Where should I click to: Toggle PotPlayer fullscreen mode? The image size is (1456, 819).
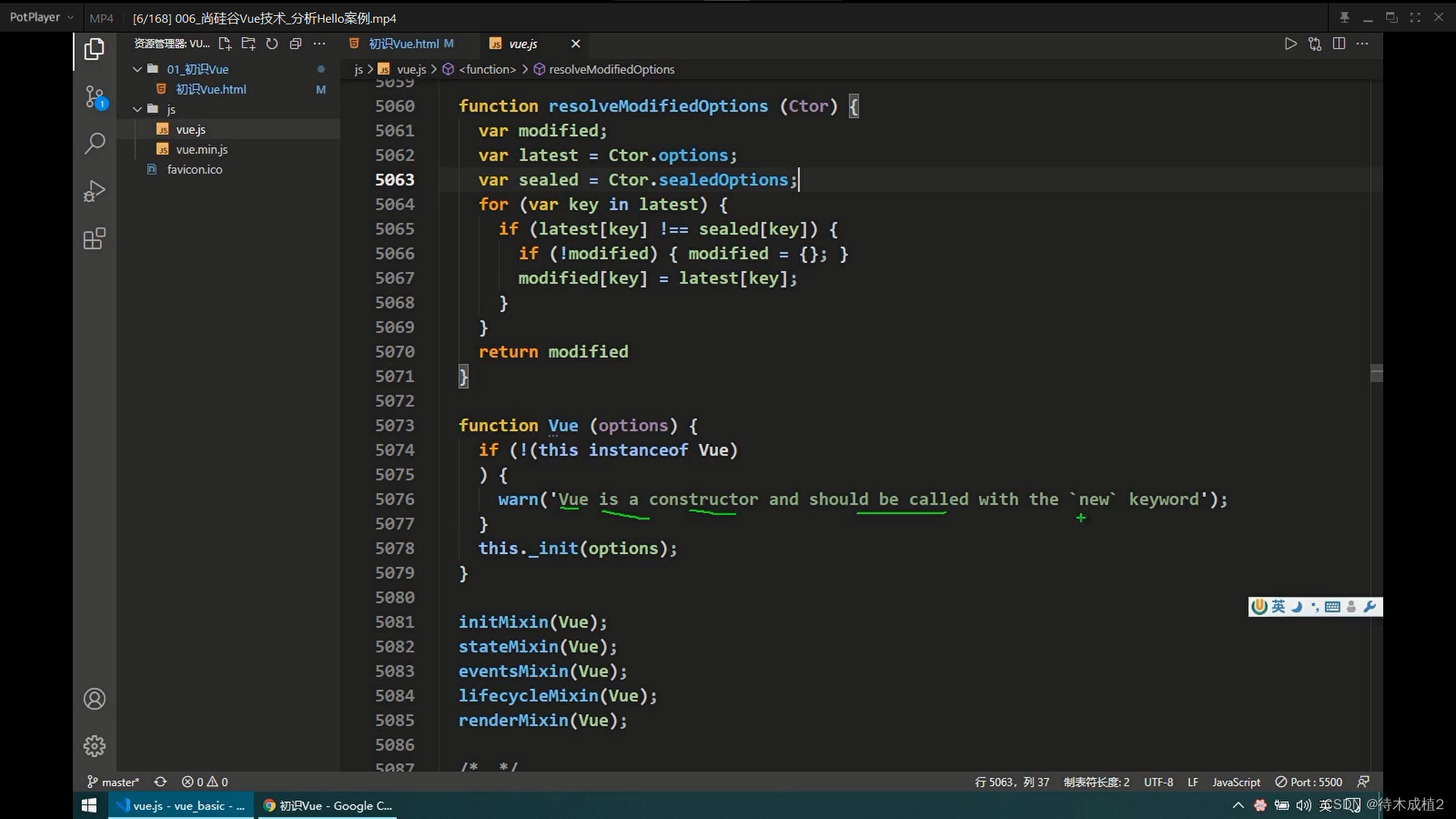coord(1415,17)
